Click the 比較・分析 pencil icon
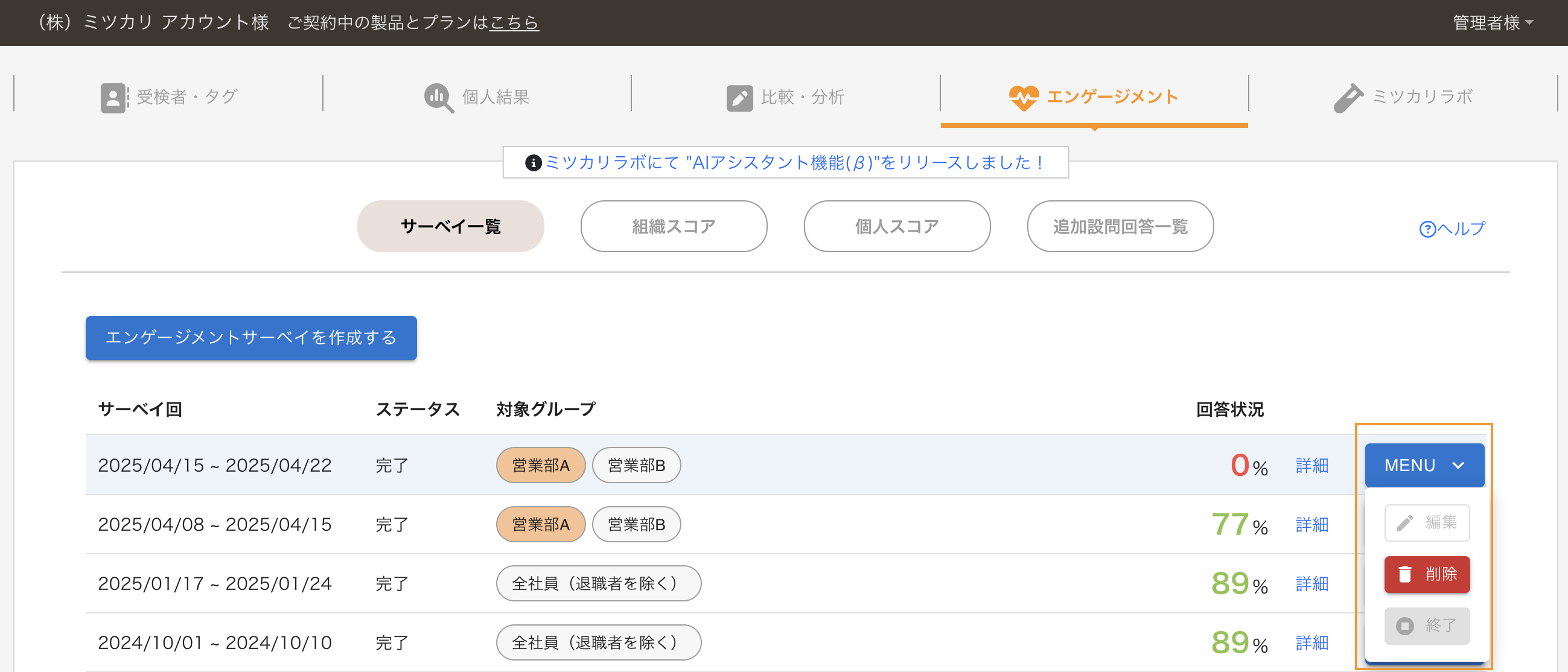The height and width of the screenshot is (672, 1568). (x=739, y=97)
